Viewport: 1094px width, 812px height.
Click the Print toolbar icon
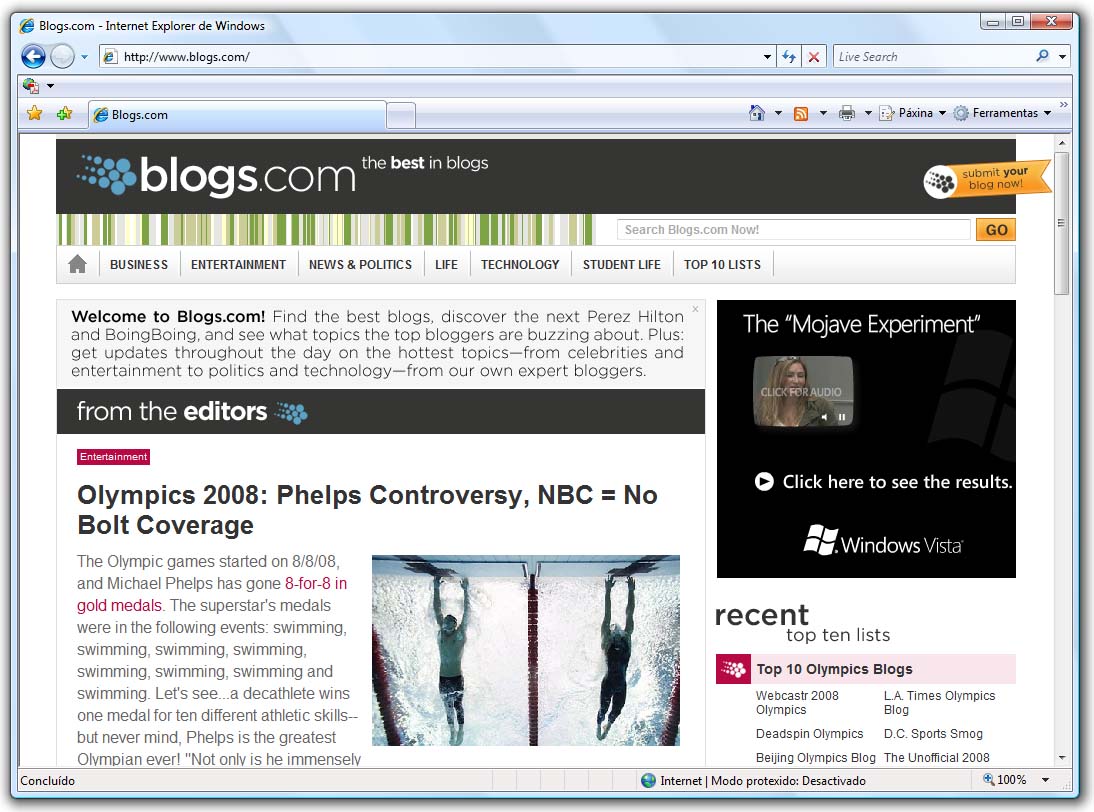pyautogui.click(x=846, y=113)
